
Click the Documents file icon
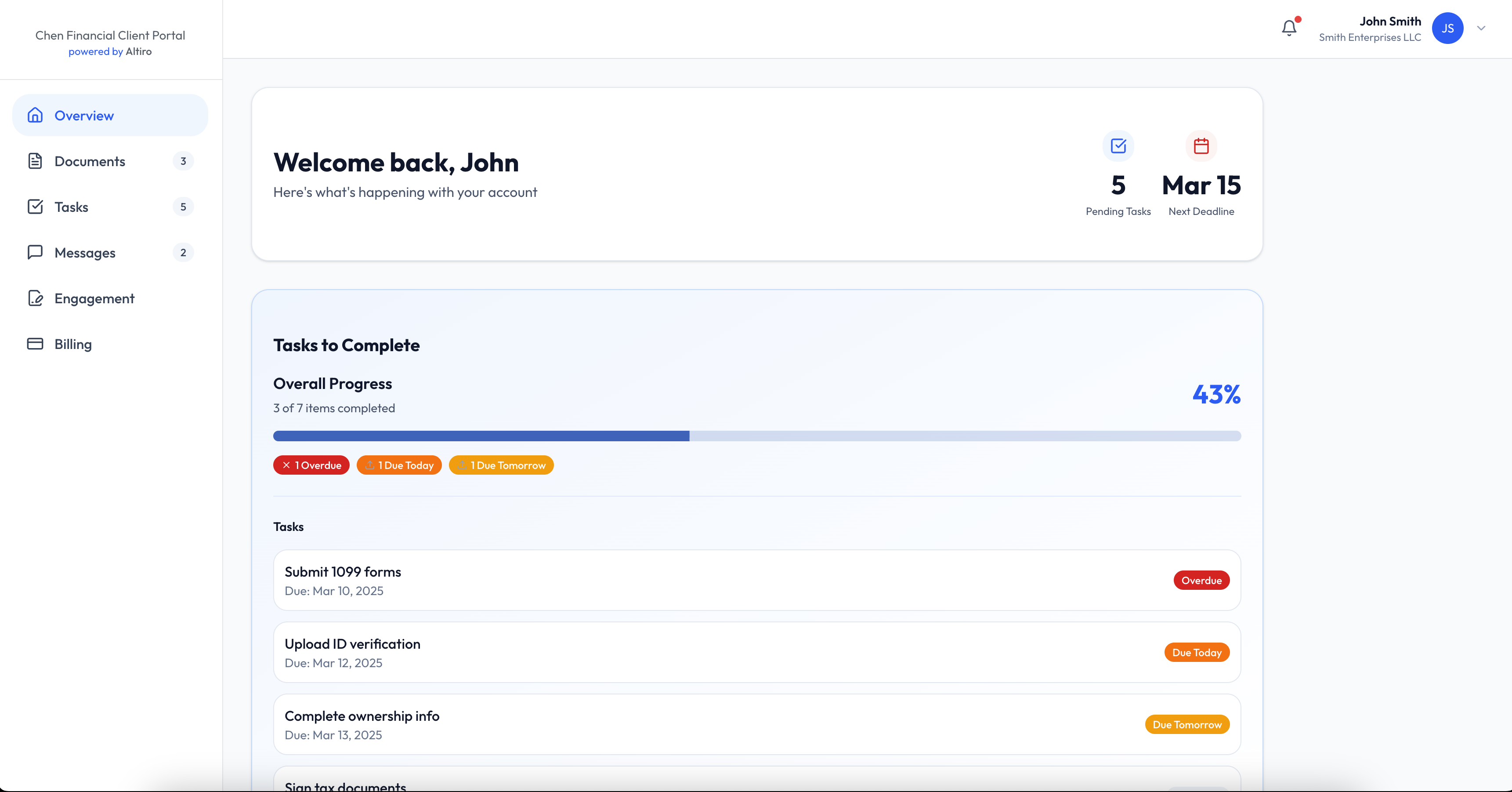(x=35, y=161)
